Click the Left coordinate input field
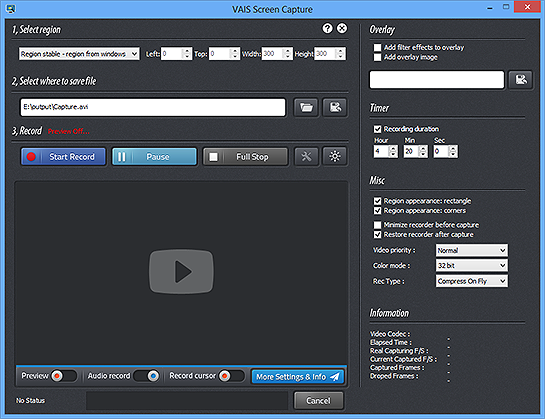Image resolution: width=545 pixels, height=419 pixels. pyautogui.click(x=172, y=54)
